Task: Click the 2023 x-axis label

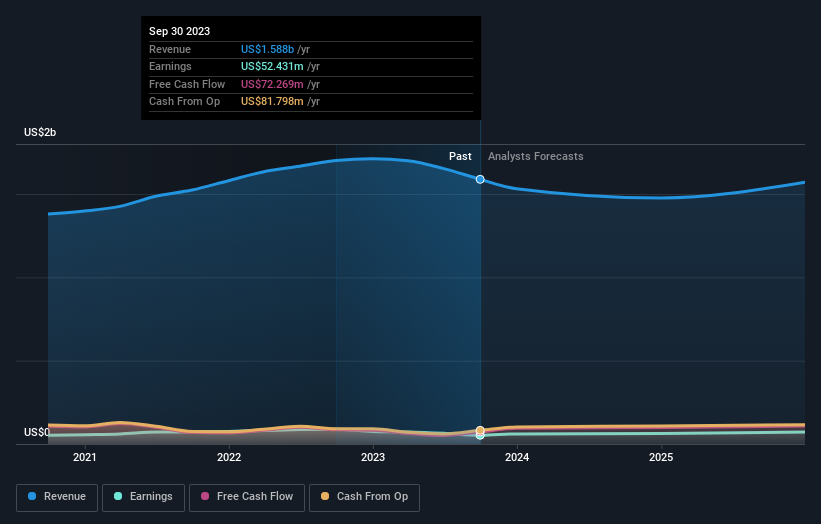Action: pyautogui.click(x=373, y=457)
